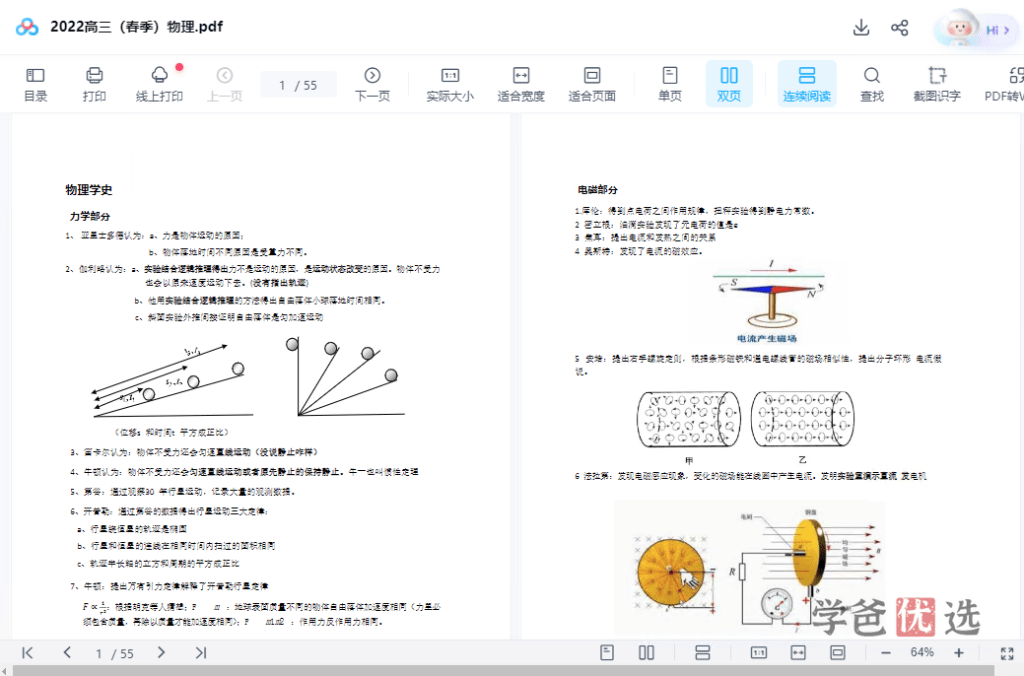Toggle continuous scroll icon in bottom bar
Viewport: 1024px width, 676px height.
click(x=703, y=652)
